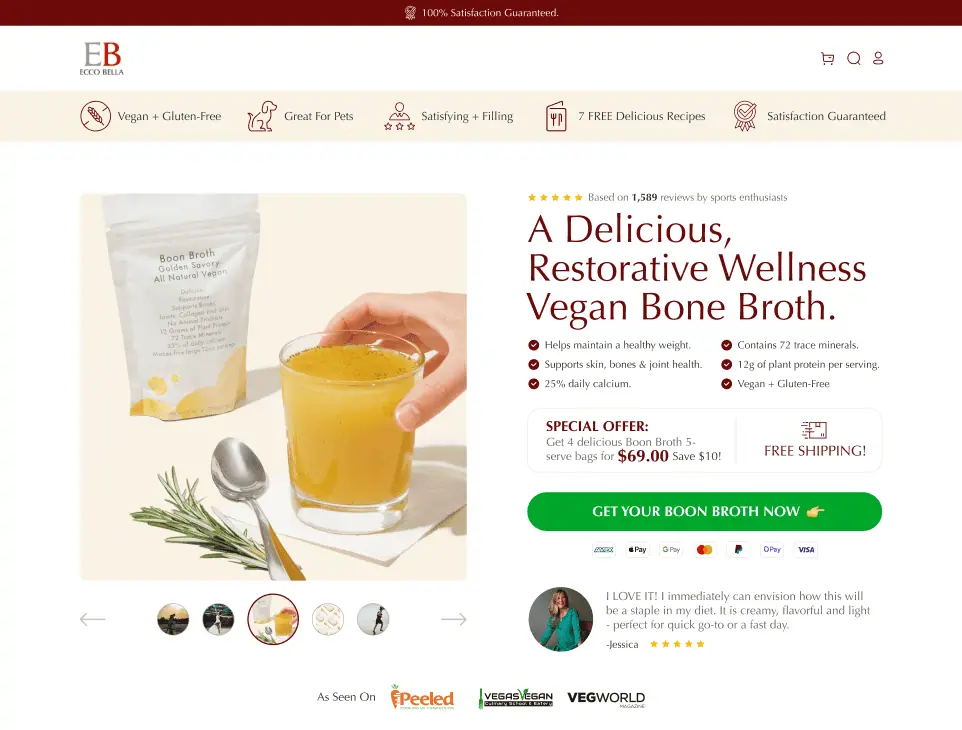This screenshot has height=730, width=962.
Task: Click GET YOUR BOON BROTH NOW button
Action: point(704,512)
